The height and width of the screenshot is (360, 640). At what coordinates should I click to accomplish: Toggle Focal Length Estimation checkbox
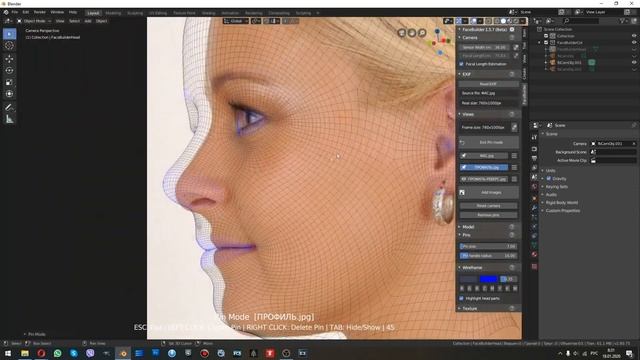point(462,64)
